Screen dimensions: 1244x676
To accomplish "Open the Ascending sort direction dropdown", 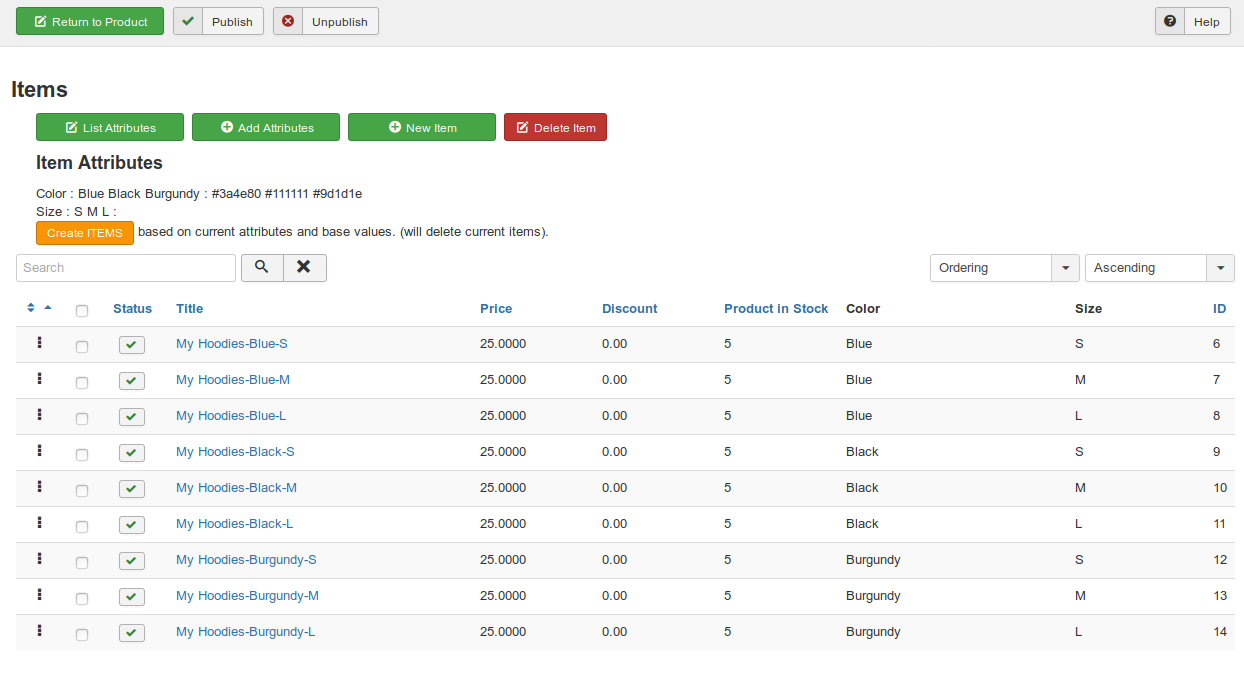I will [1159, 267].
